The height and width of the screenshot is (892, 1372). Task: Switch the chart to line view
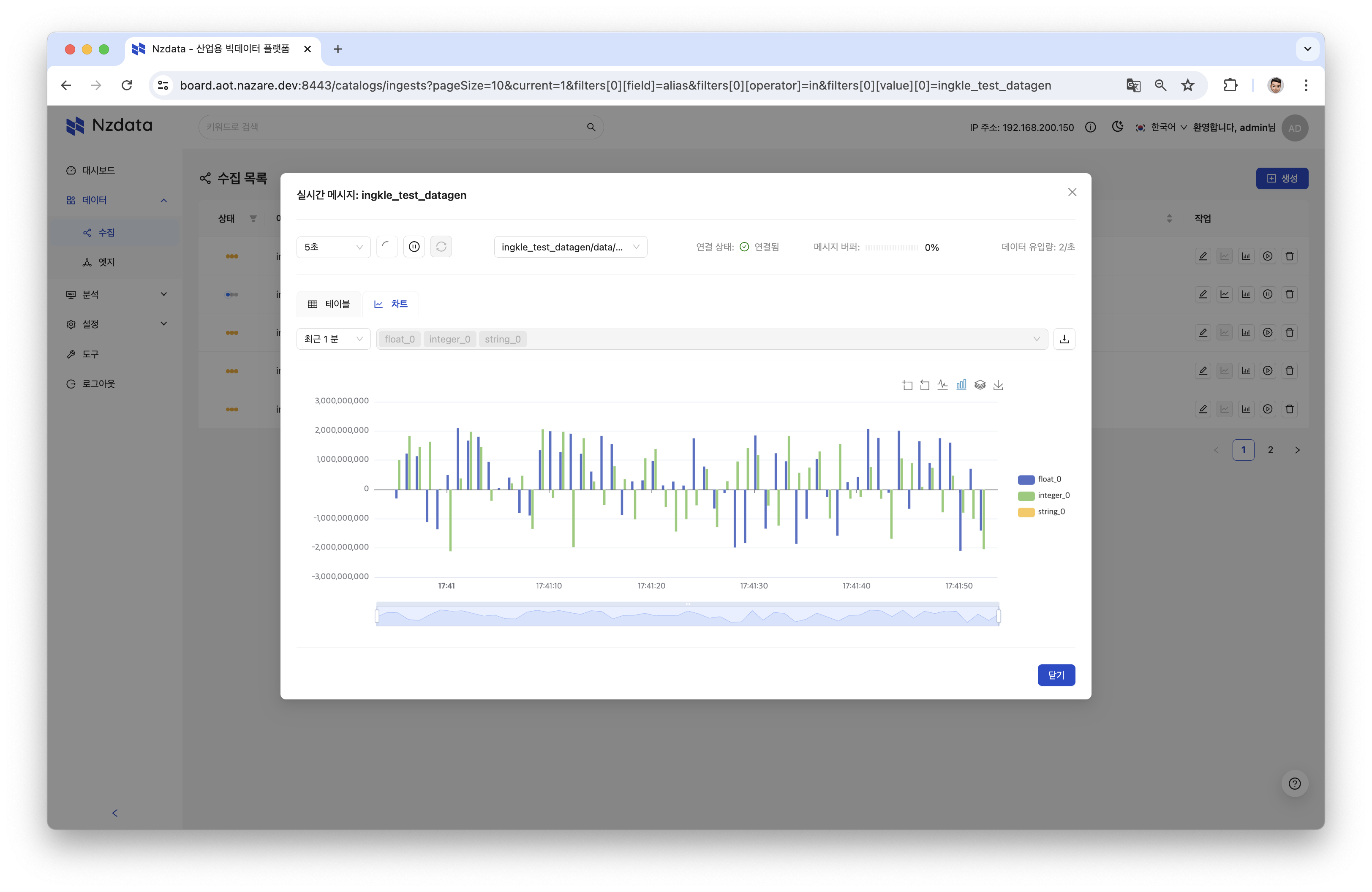(x=942, y=385)
